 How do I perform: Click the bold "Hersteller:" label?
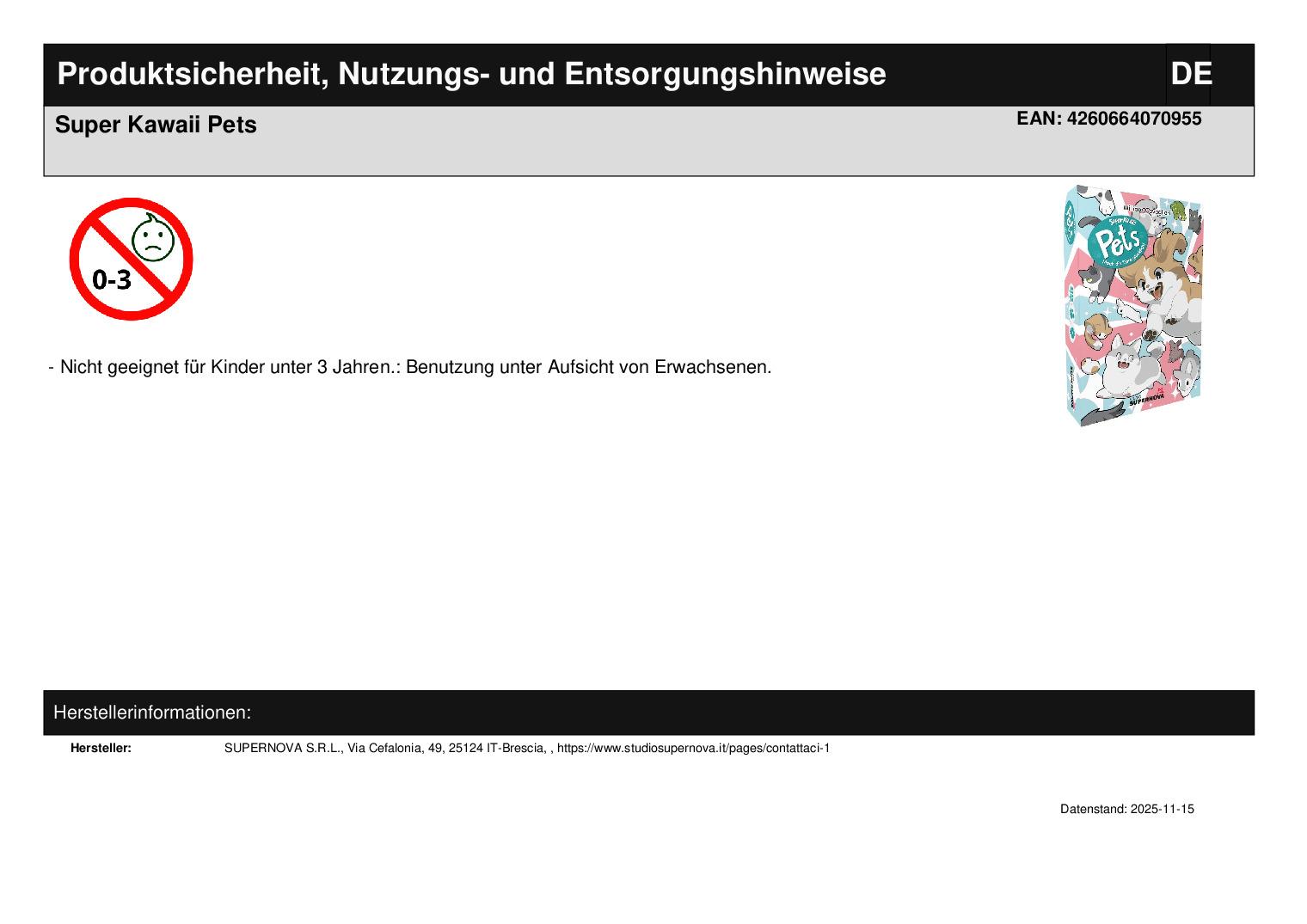[x=101, y=748]
